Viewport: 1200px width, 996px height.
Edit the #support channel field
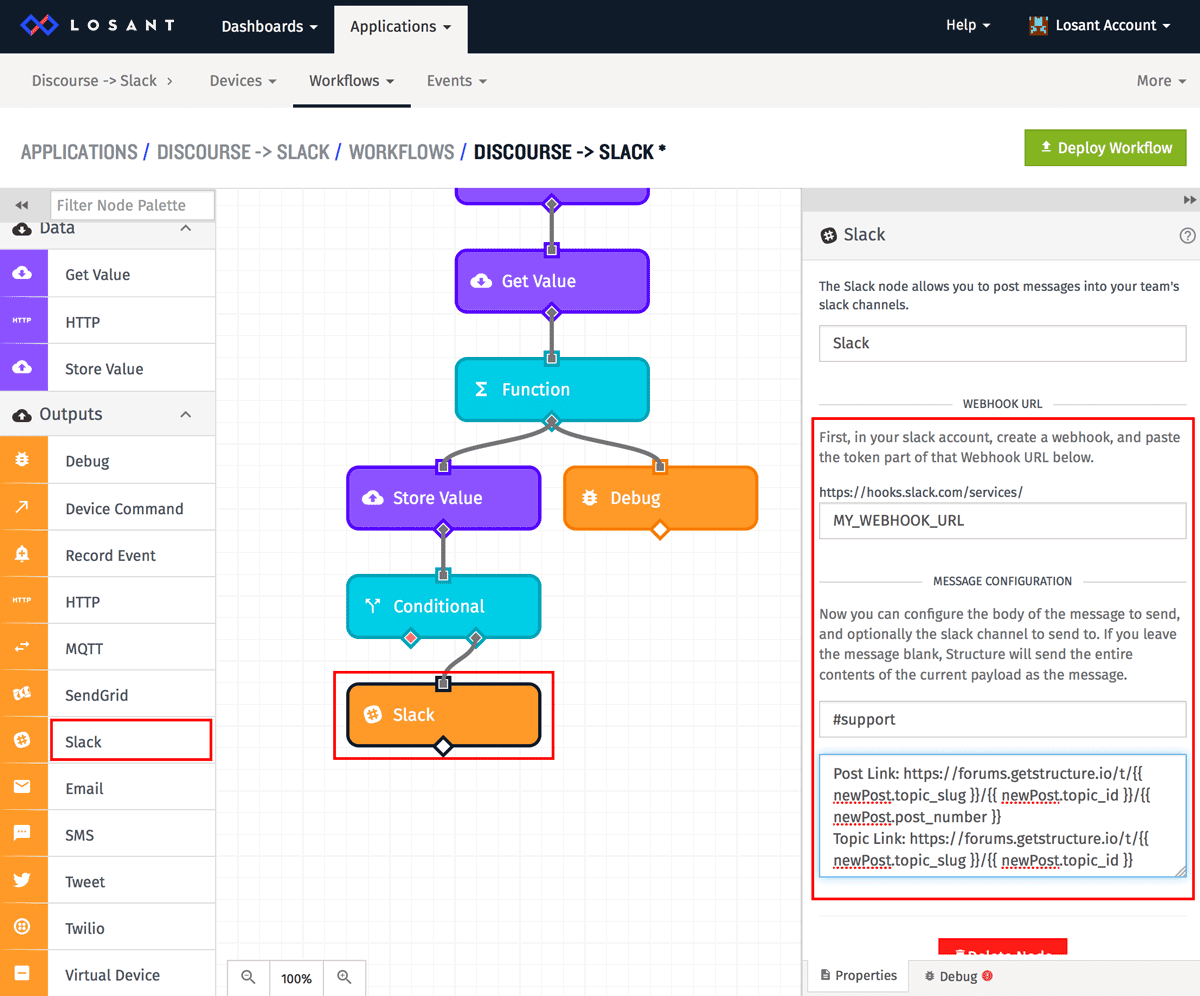point(1002,719)
